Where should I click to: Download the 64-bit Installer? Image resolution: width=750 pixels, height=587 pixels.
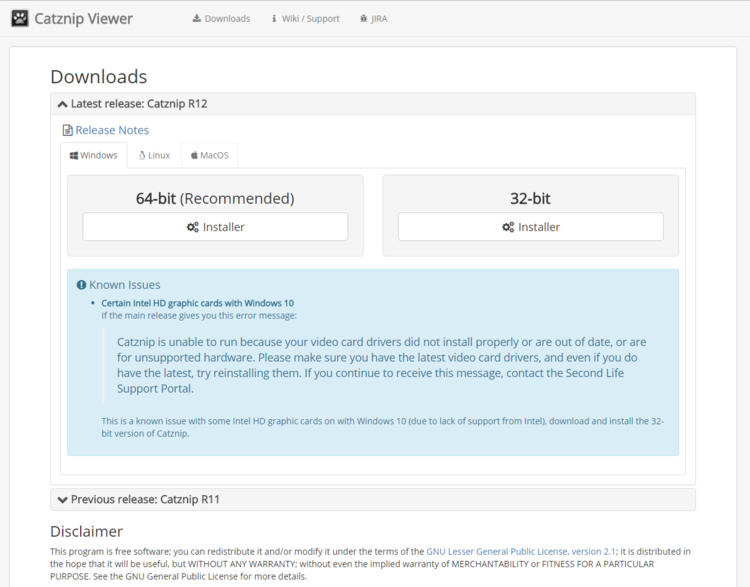click(215, 227)
